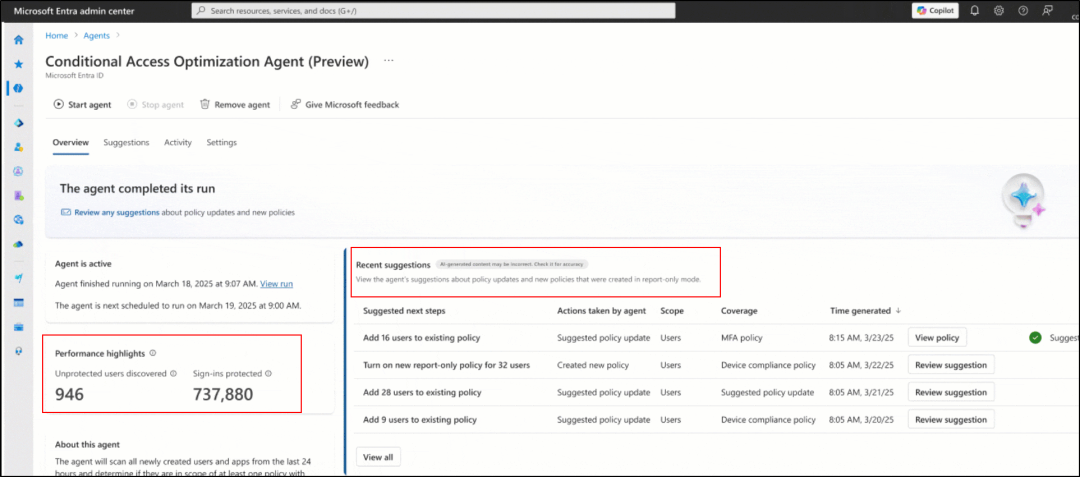Open the help question mark icon
The width and height of the screenshot is (1080, 477).
(1023, 10)
